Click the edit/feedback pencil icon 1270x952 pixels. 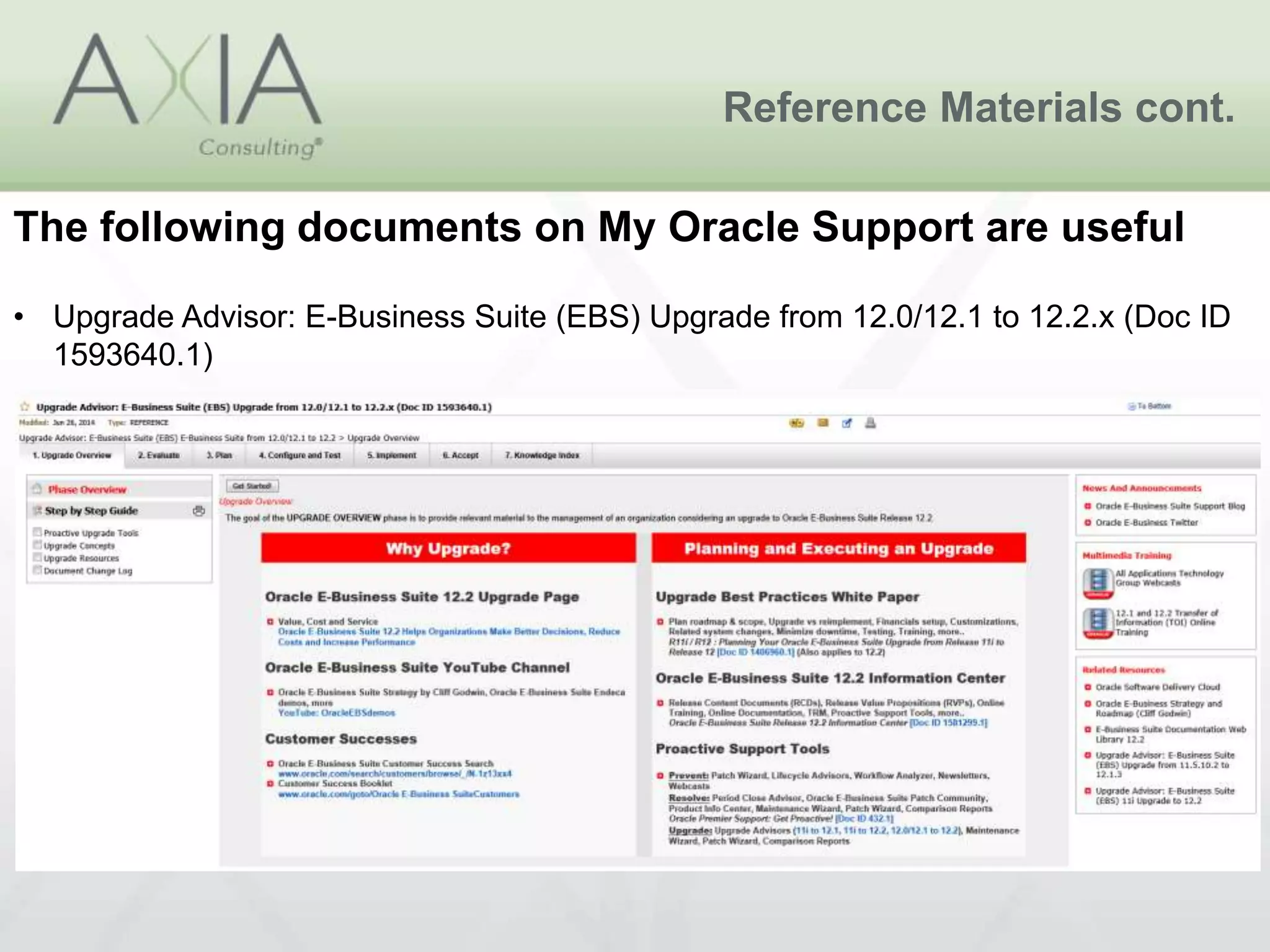(847, 423)
